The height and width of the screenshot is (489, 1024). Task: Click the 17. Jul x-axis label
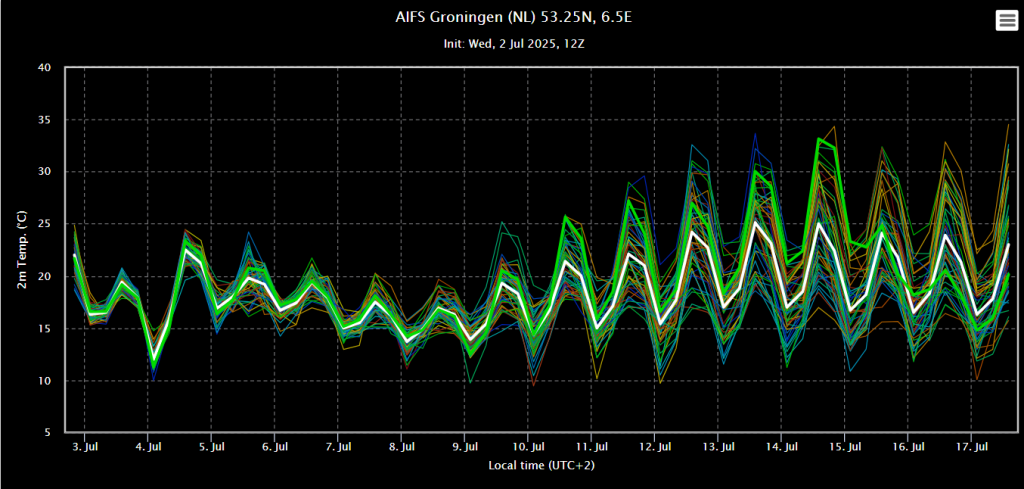[972, 447]
